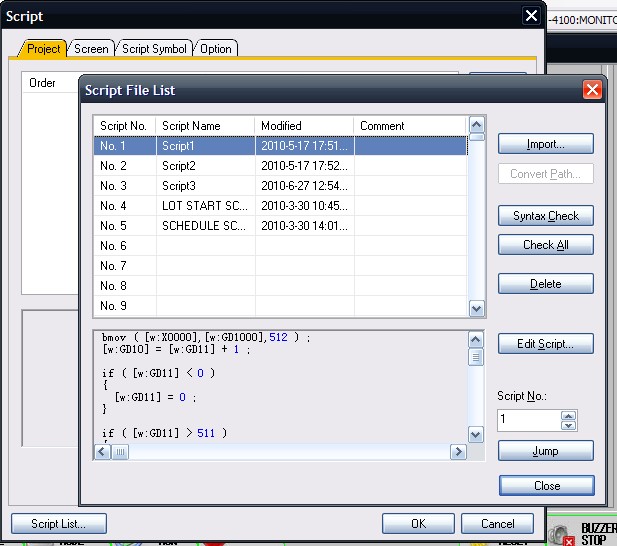Open the Script Symbol tab
The width and height of the screenshot is (617, 546).
tap(154, 48)
